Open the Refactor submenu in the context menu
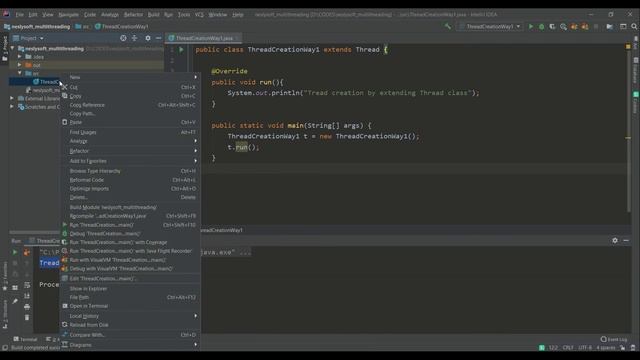This screenshot has width=640, height=360. click(x=130, y=151)
